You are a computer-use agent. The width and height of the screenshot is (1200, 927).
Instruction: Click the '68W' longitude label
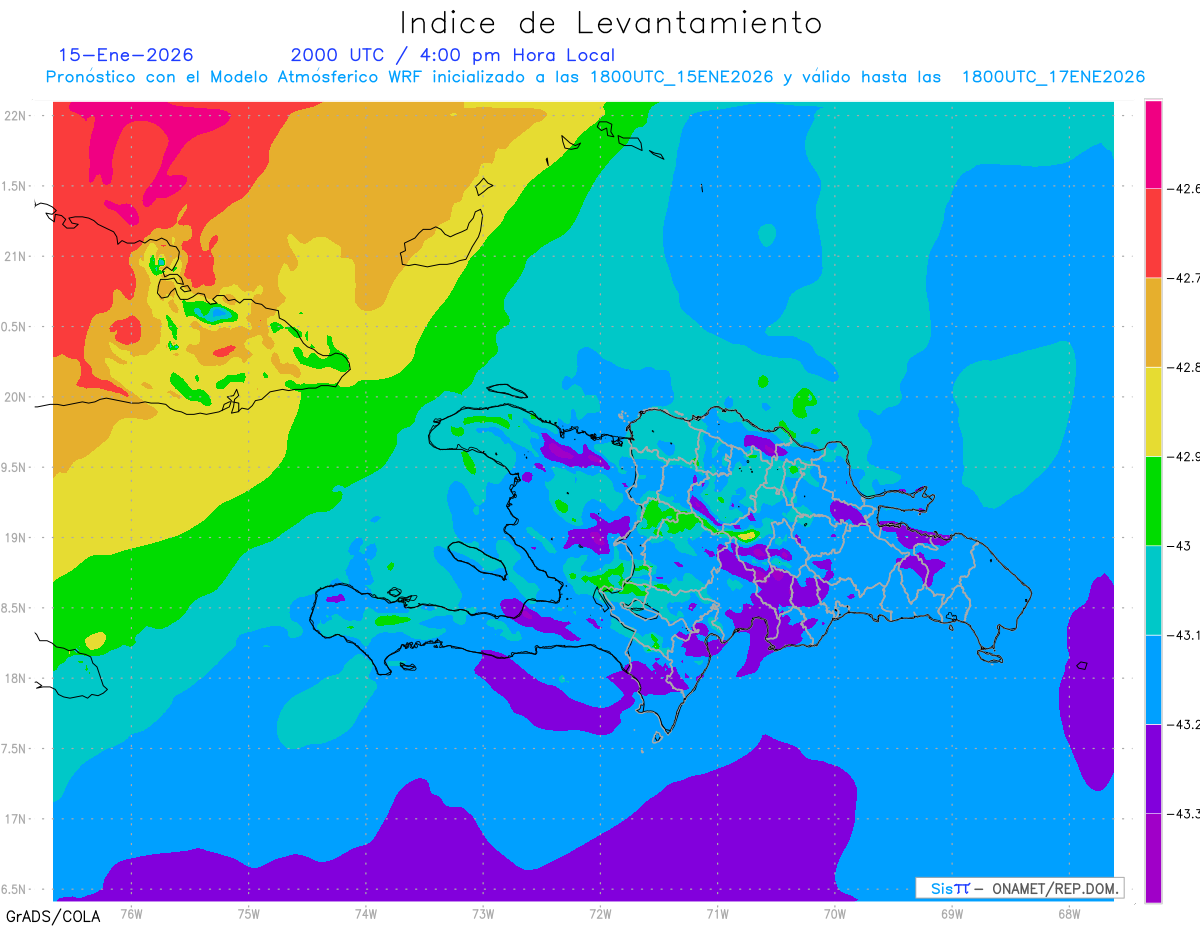click(x=1068, y=913)
